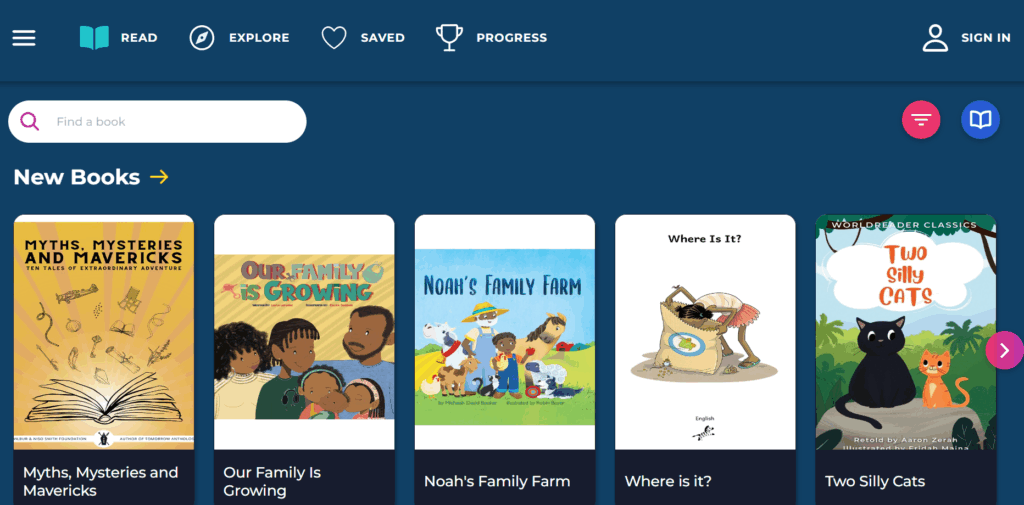
Task: Click the Sign In link
Action: 985,38
